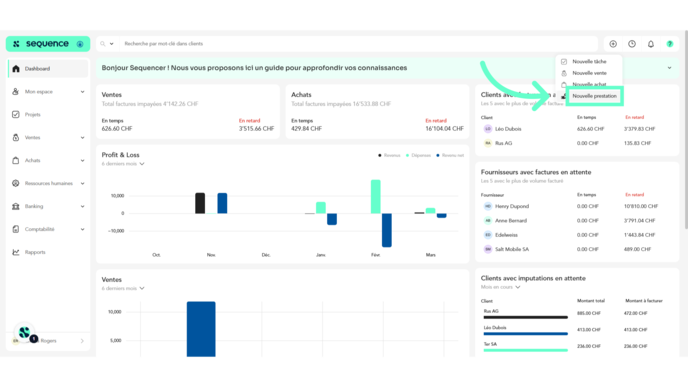
Task: Click the Nouvelle tâche checkbox icon
Action: click(x=564, y=62)
